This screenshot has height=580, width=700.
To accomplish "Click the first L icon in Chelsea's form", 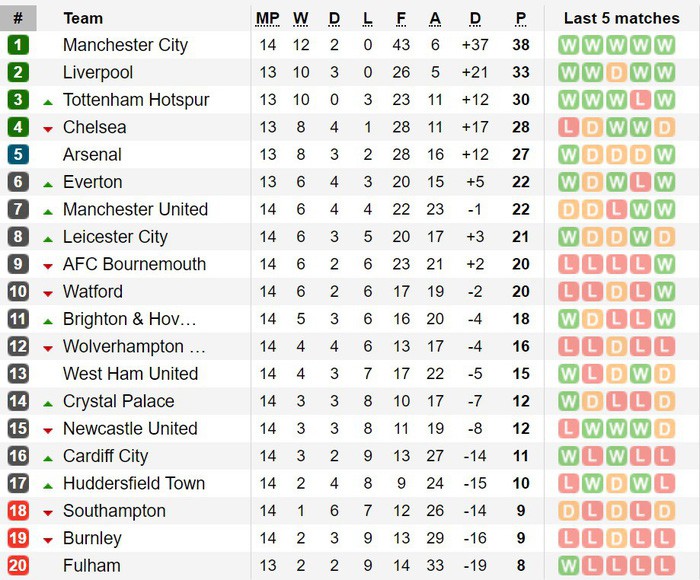I will point(568,127).
